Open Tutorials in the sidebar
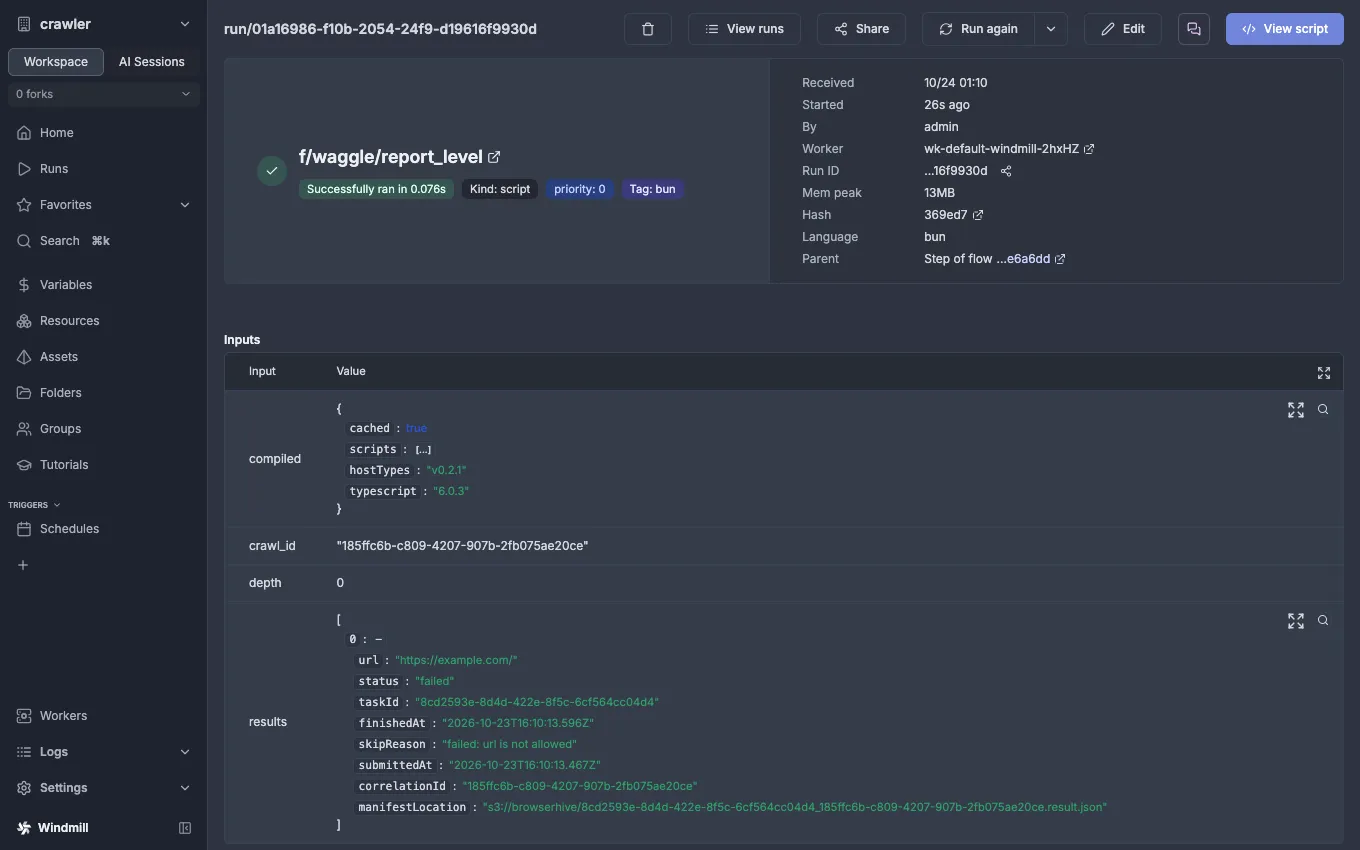The image size is (1360, 850). tap(104, 465)
